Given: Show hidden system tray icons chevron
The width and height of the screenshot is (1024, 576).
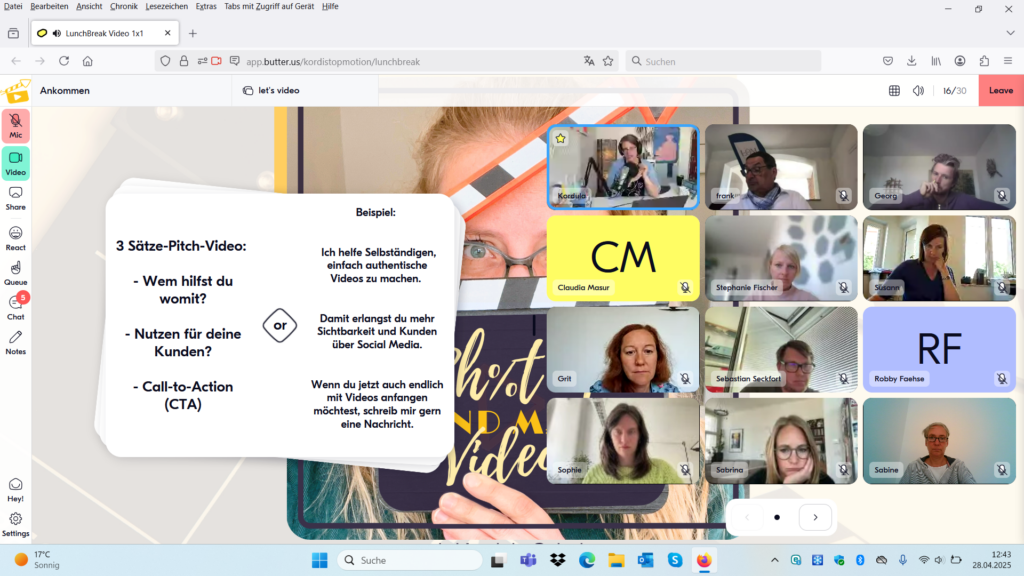Looking at the screenshot, I should click(775, 560).
